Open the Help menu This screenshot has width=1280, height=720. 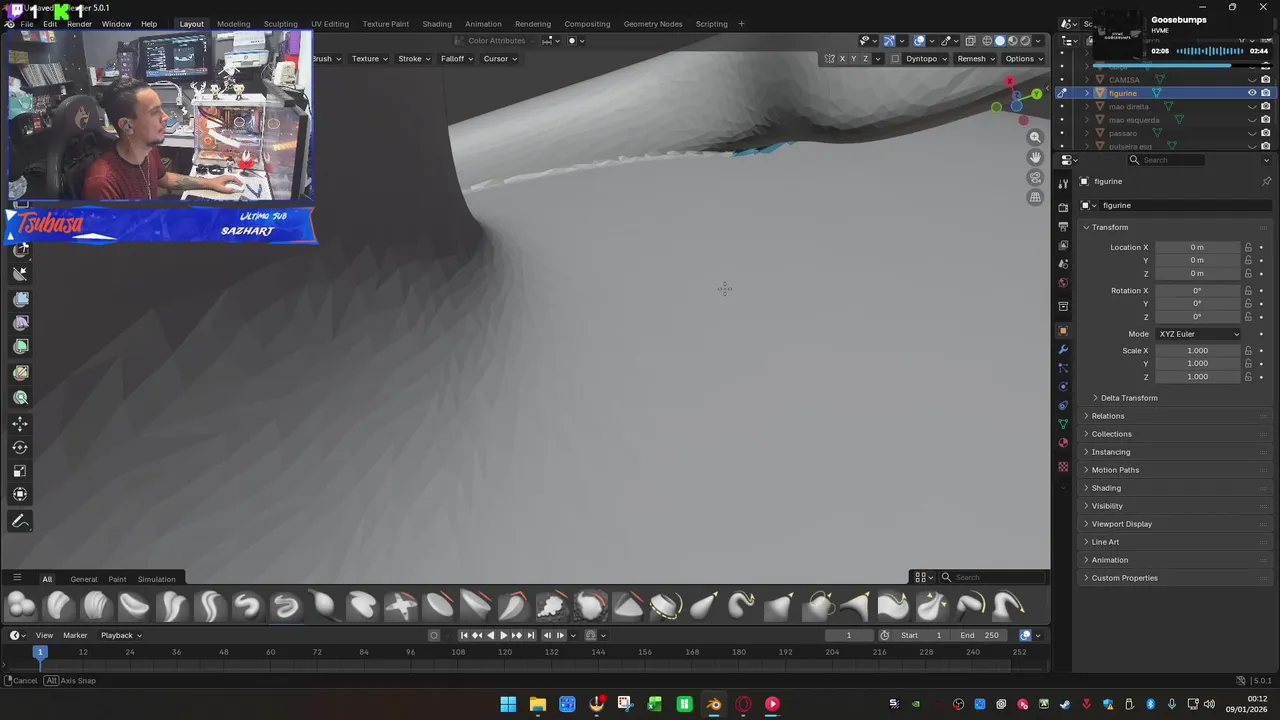click(149, 24)
